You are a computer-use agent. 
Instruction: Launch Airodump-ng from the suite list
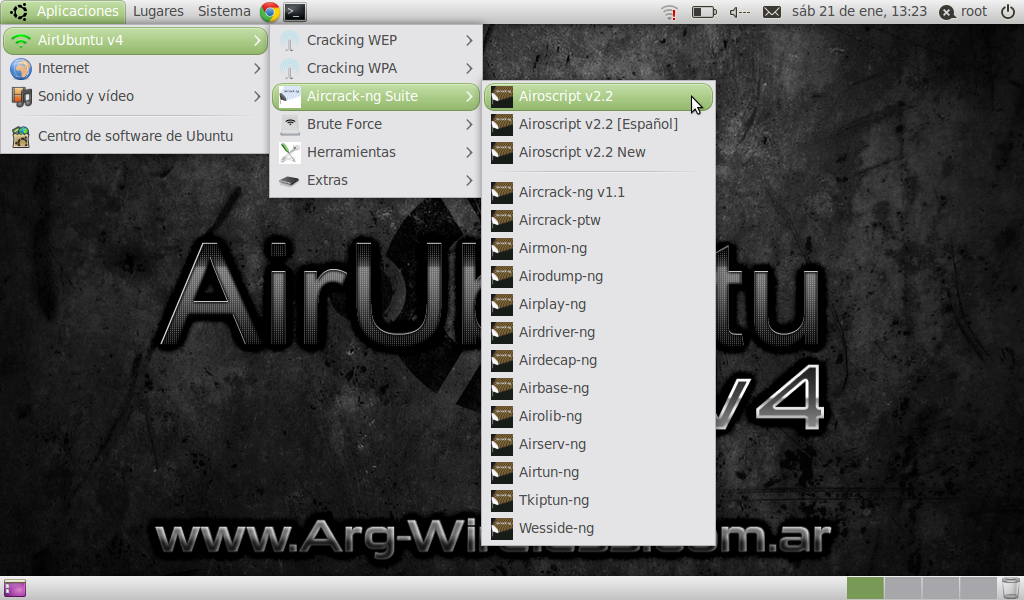pyautogui.click(x=560, y=276)
